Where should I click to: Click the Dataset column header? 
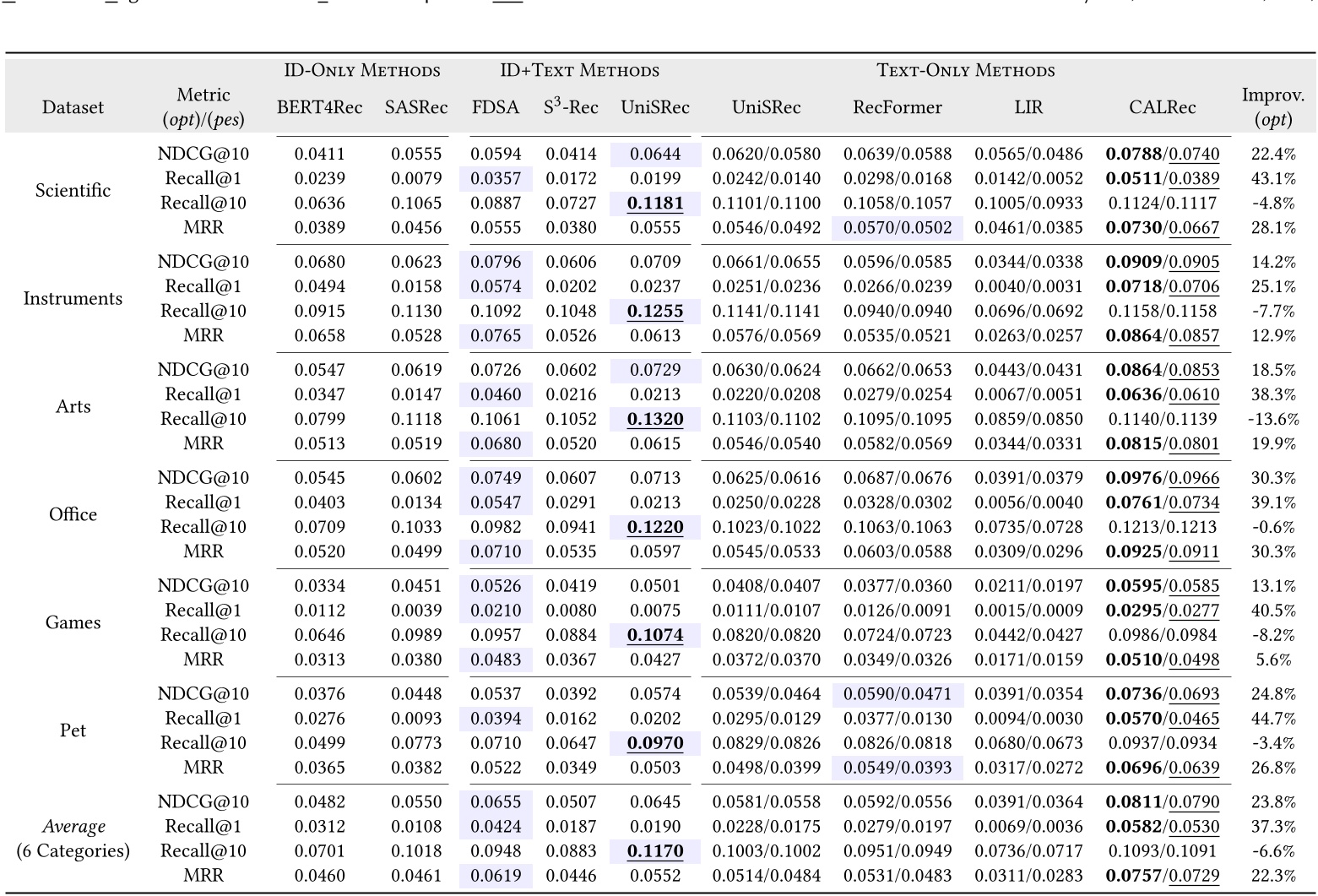tap(73, 107)
